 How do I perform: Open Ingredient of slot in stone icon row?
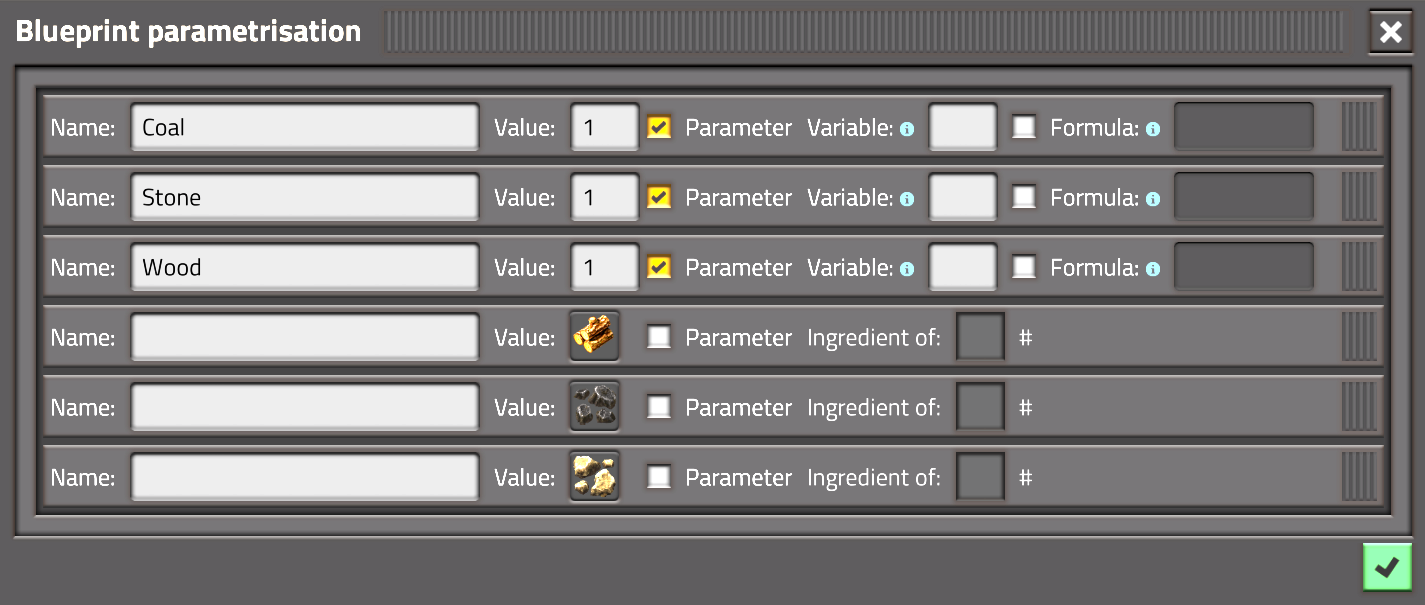980,477
